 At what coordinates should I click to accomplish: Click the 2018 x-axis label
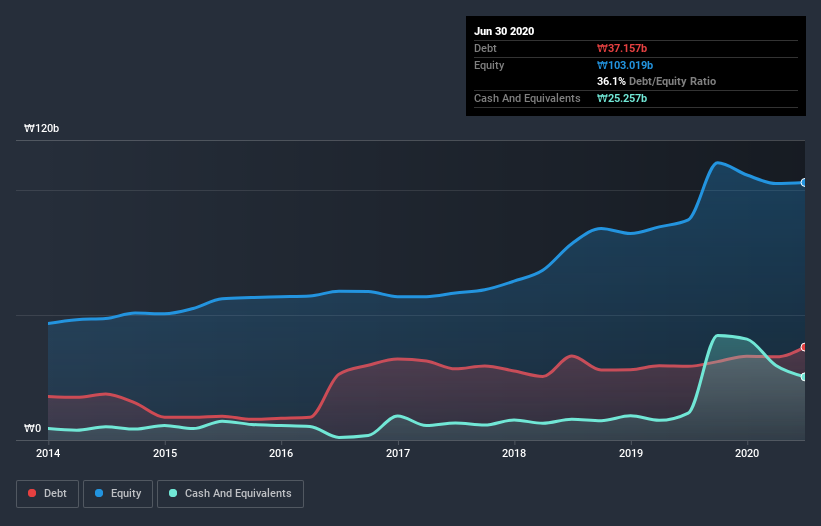coord(514,453)
